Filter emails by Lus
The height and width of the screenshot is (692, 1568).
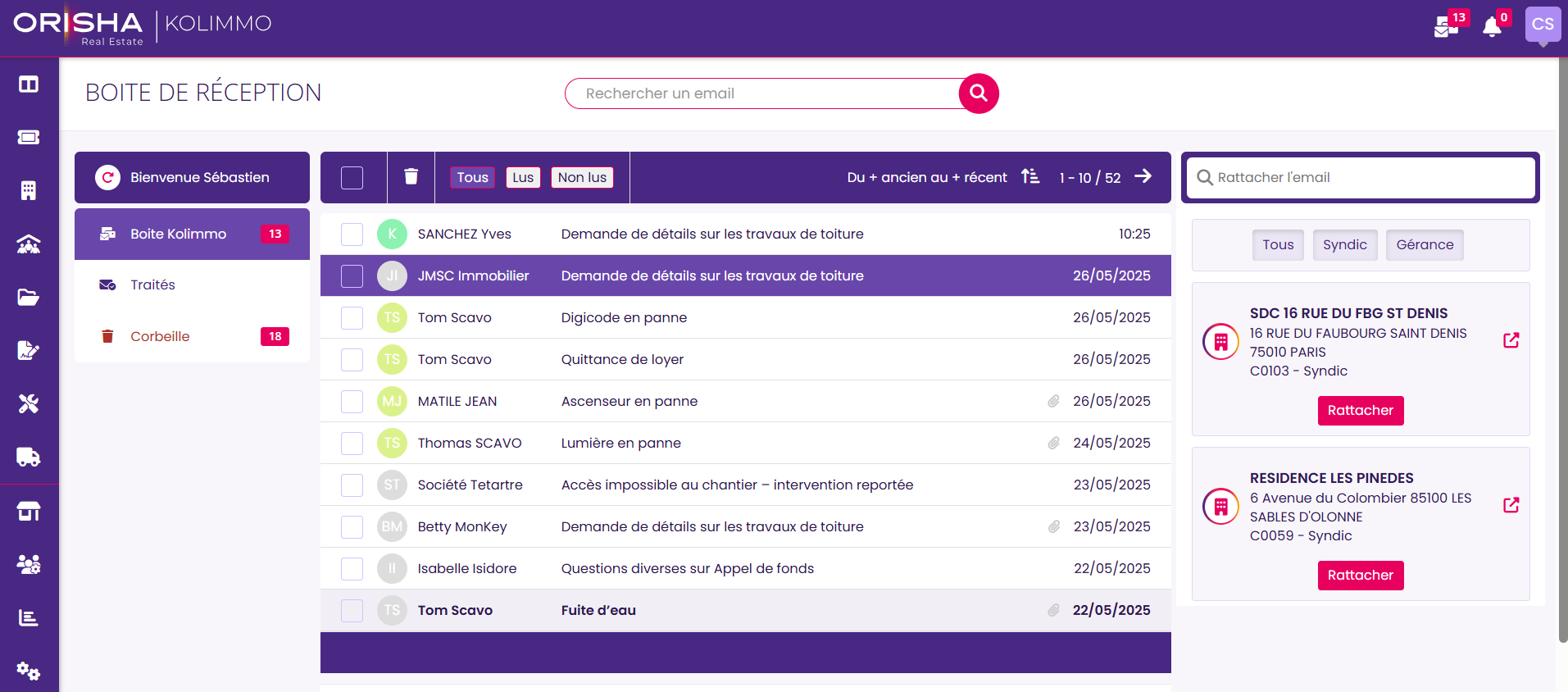coord(523,177)
